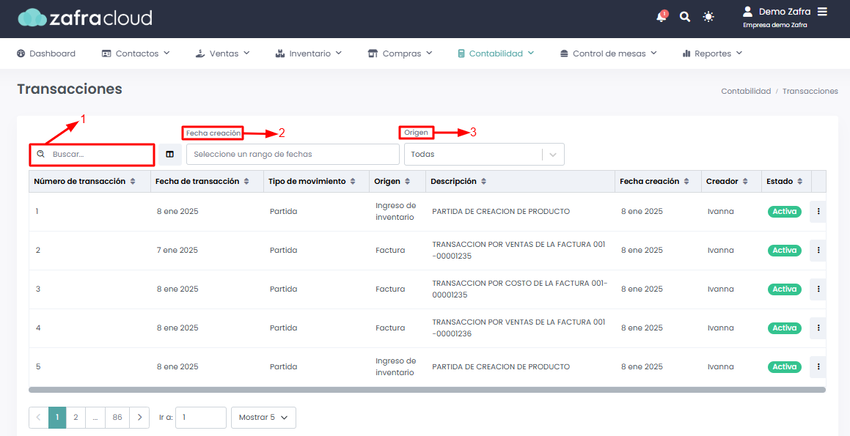850x436 pixels.
Task: Click the horizontal table scrollbar
Action: pyautogui.click(x=427, y=389)
